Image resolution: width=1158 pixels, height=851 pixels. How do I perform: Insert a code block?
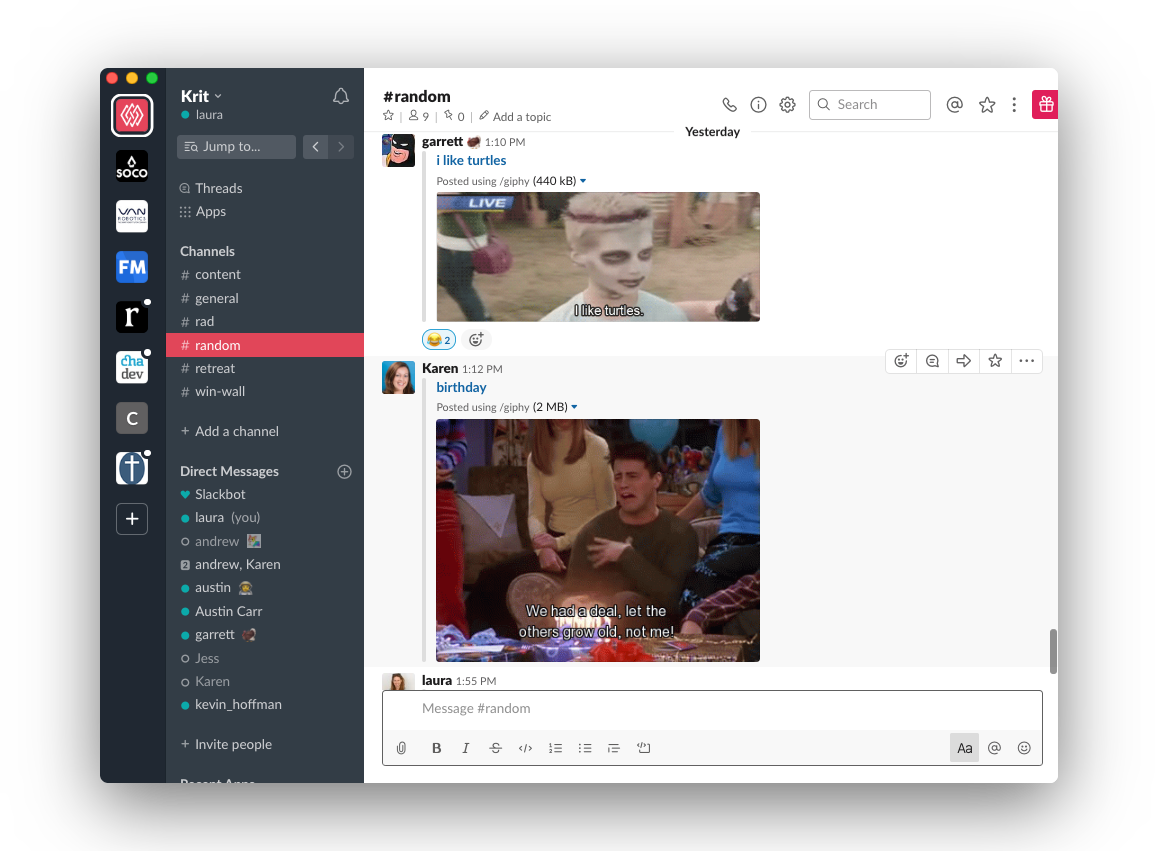(644, 748)
